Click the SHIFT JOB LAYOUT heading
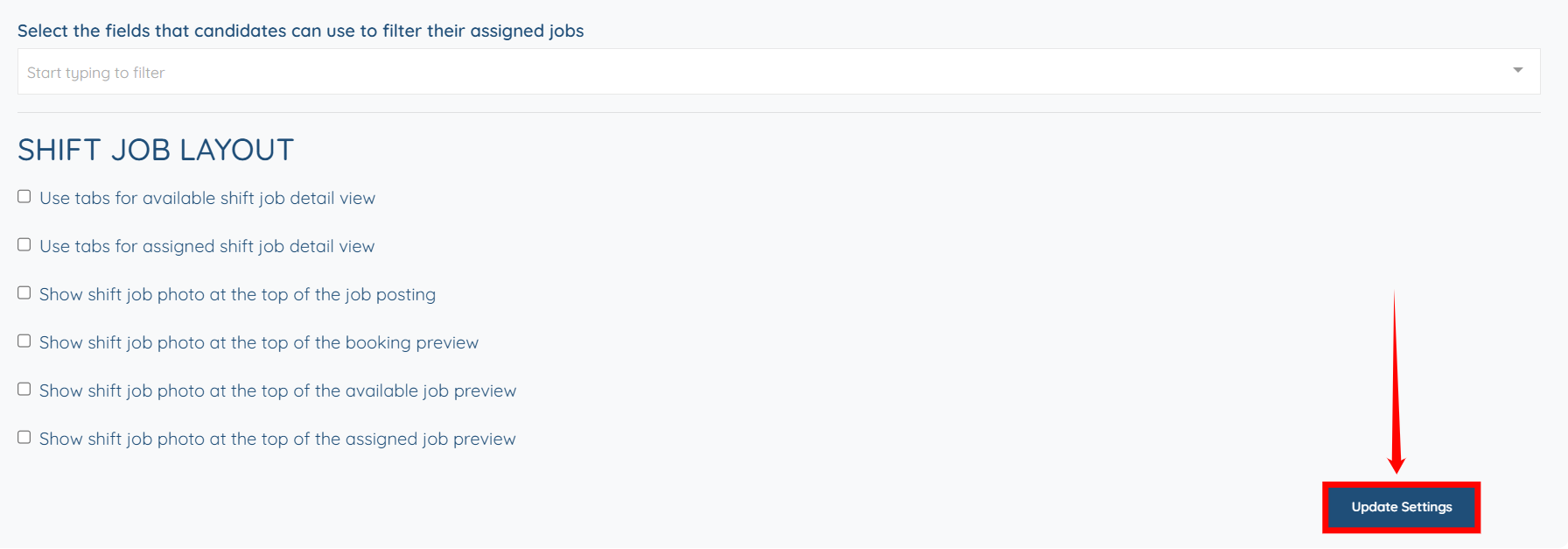The width and height of the screenshot is (1568, 549). pos(156,151)
